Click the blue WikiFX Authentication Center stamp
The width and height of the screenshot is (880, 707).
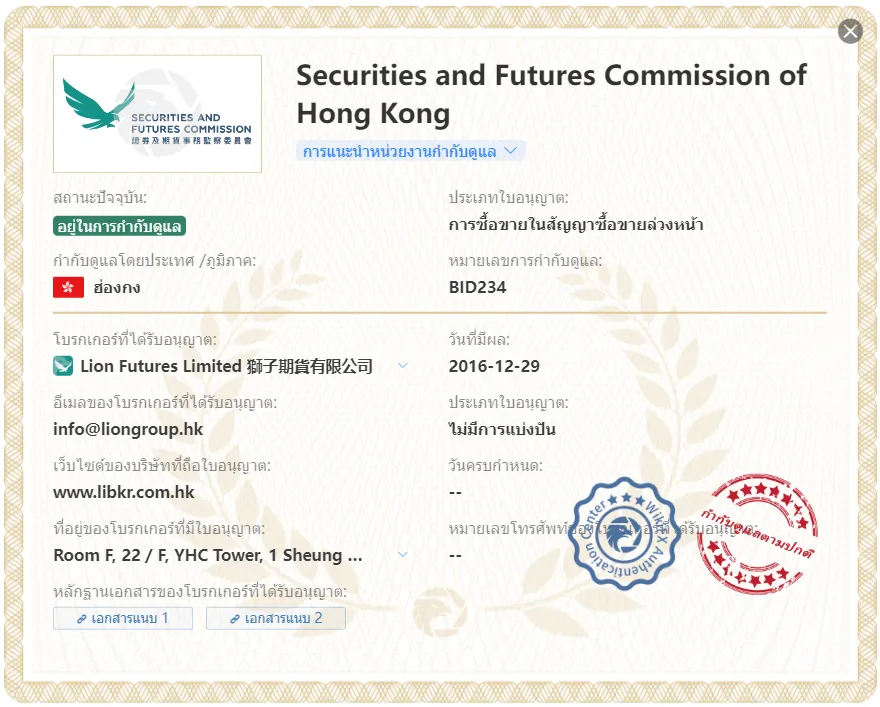[624, 534]
